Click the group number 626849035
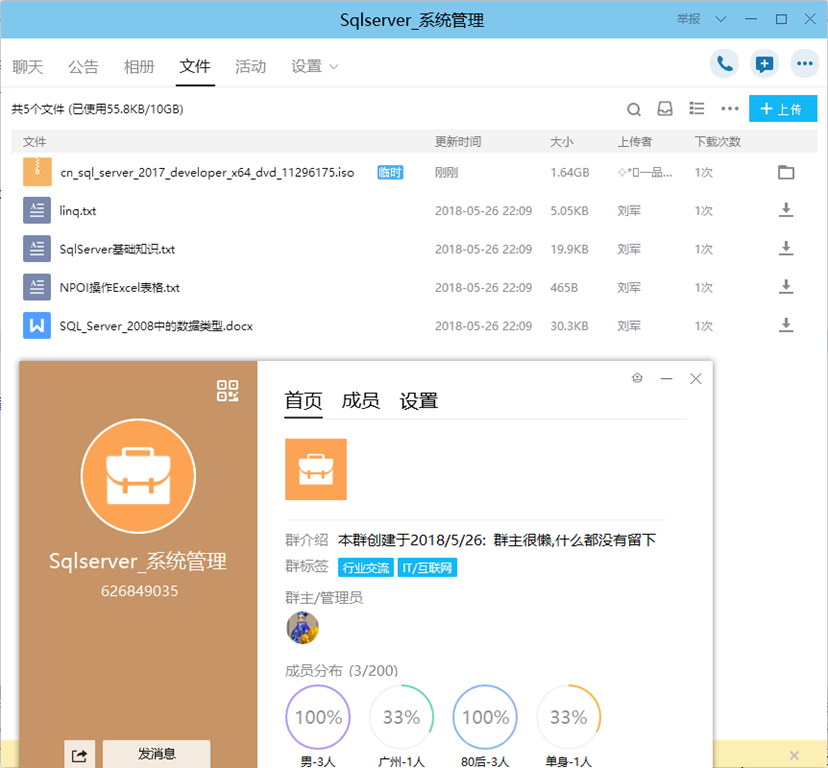Image resolution: width=828 pixels, height=768 pixels. coord(139,591)
